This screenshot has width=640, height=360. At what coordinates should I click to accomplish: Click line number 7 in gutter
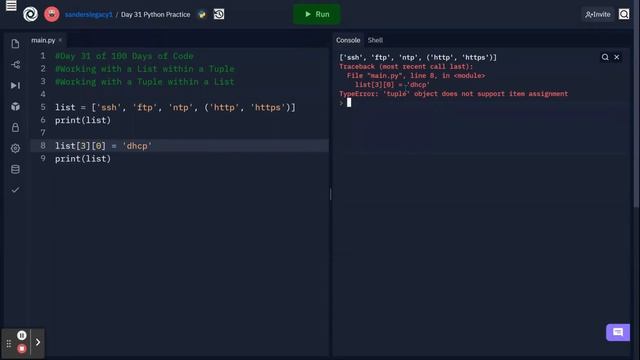[43, 133]
